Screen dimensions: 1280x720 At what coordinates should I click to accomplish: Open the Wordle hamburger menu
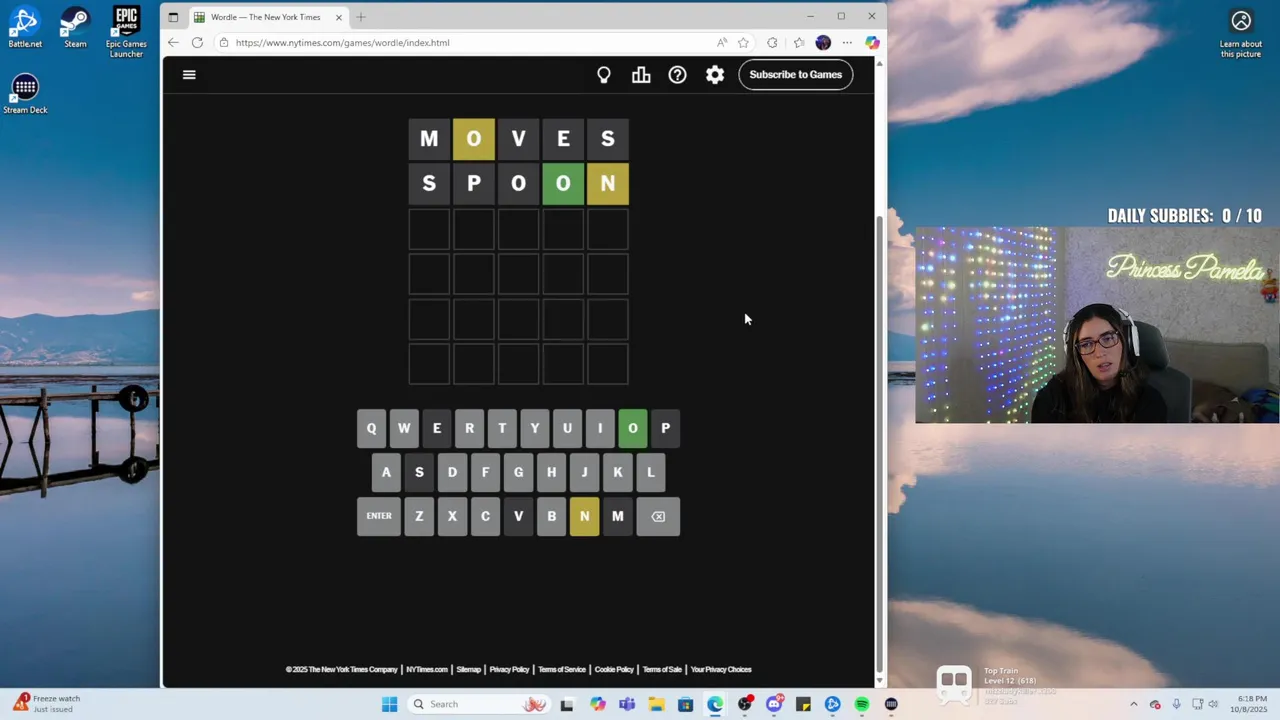click(x=189, y=74)
